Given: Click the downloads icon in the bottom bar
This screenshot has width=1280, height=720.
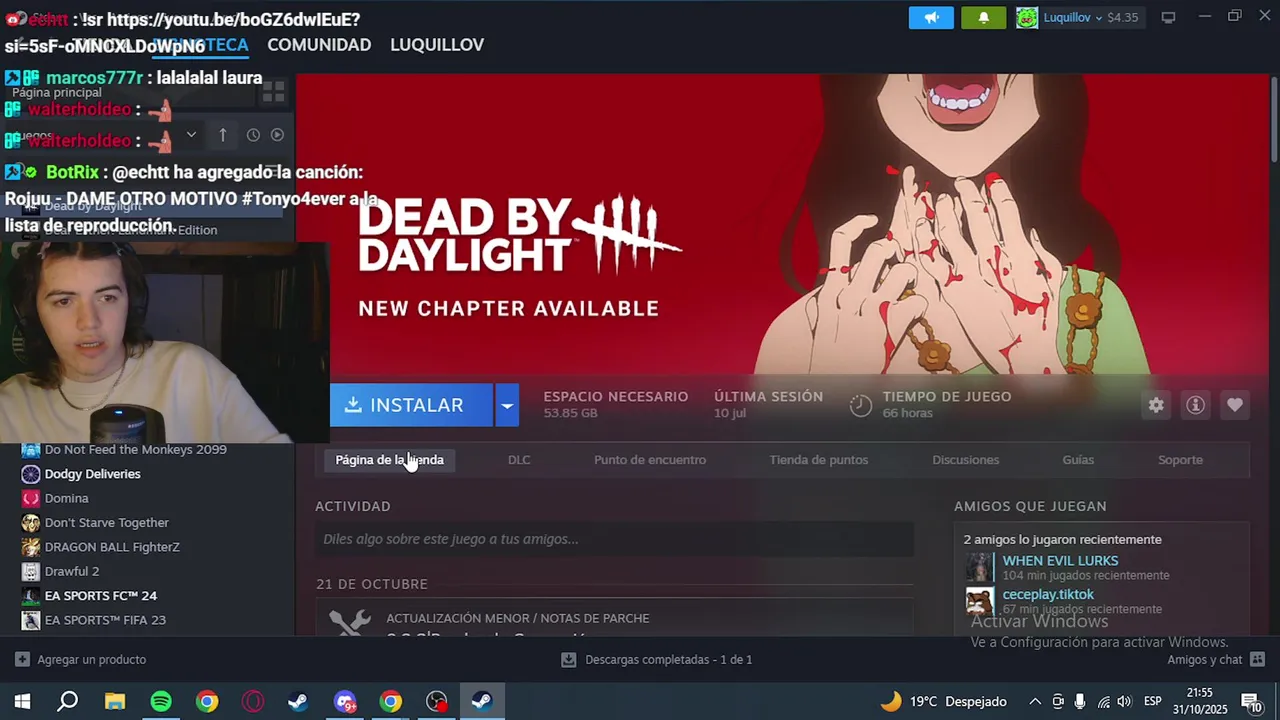Looking at the screenshot, I should 568,660.
